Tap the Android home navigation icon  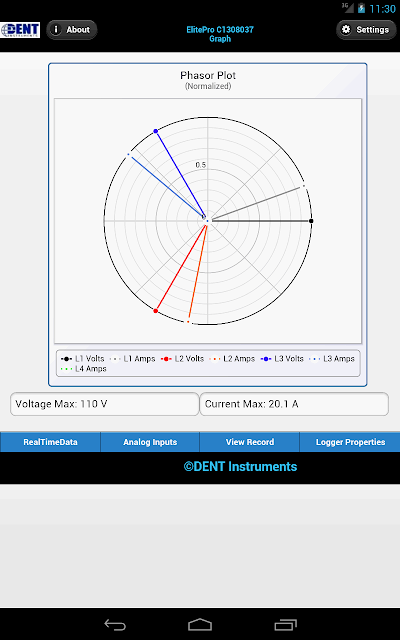[x=200, y=624]
